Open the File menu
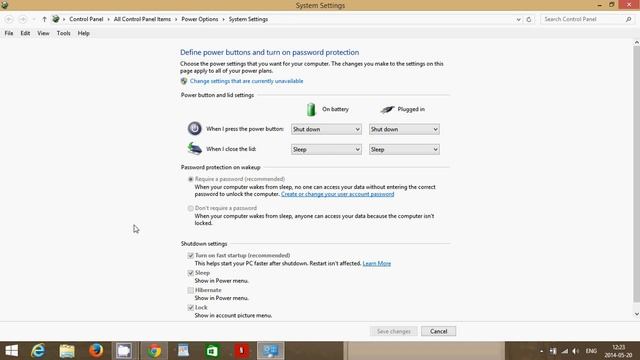The height and width of the screenshot is (360, 640). (x=9, y=33)
